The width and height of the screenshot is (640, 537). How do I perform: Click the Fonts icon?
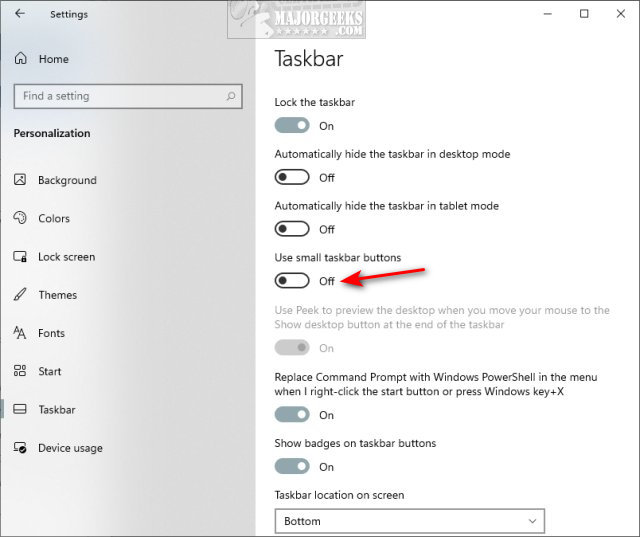point(21,333)
